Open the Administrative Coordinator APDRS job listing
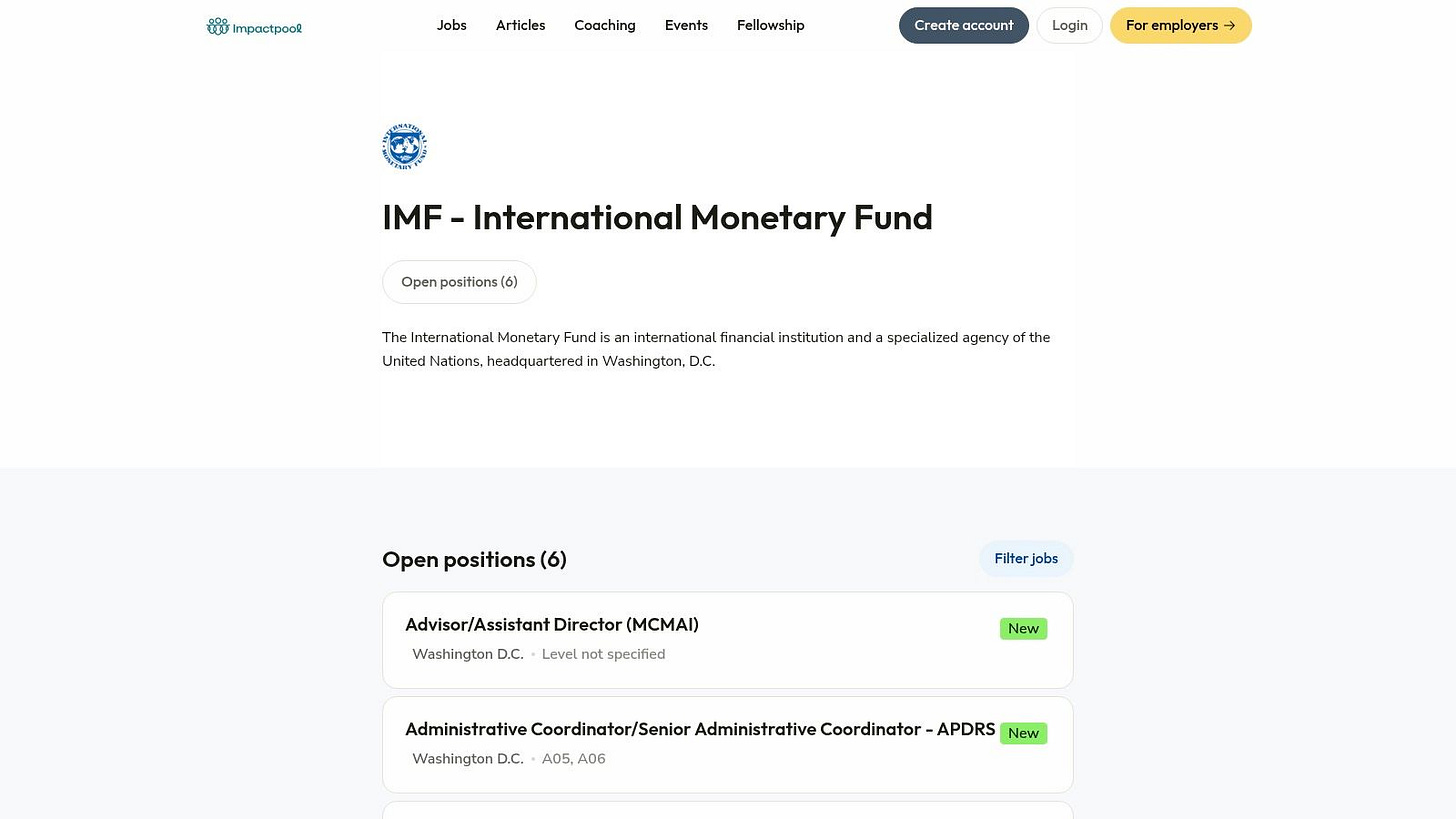This screenshot has height=819, width=1456. (700, 729)
